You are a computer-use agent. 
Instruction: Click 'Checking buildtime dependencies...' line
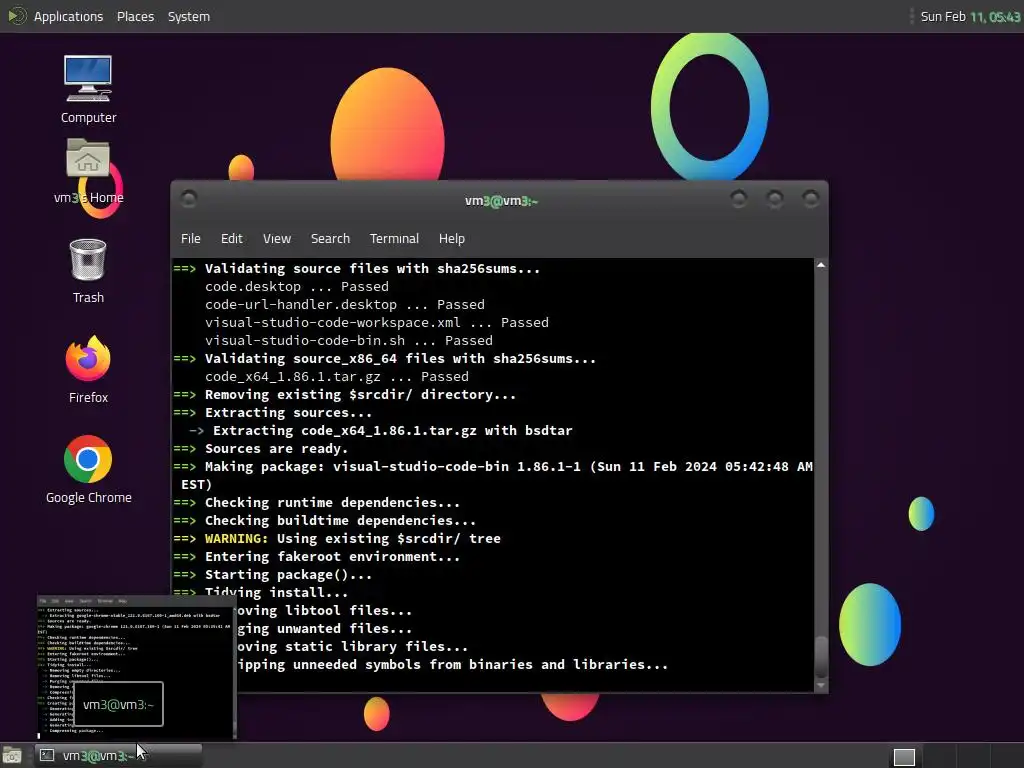(340, 520)
